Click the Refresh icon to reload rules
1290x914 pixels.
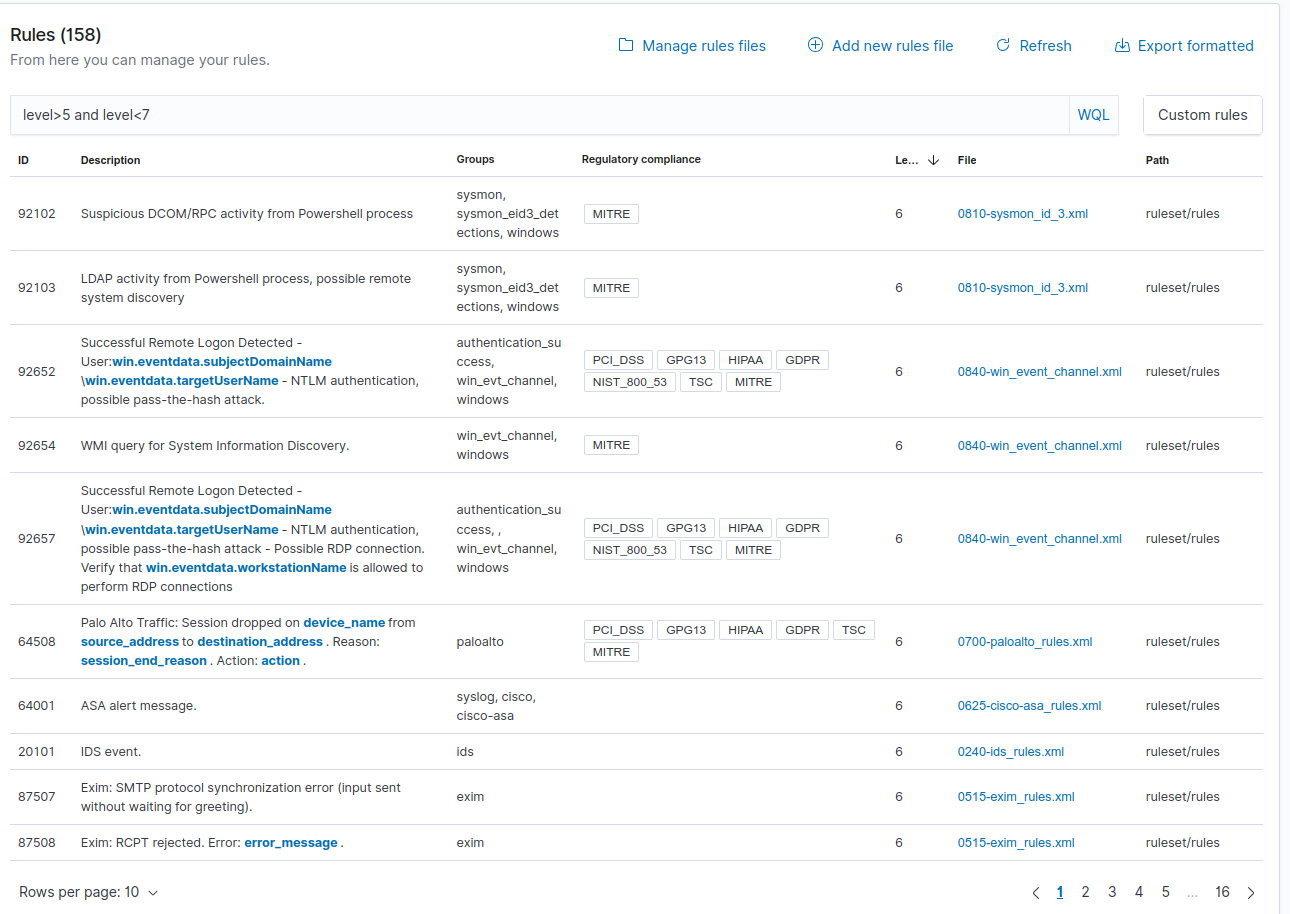1002,45
